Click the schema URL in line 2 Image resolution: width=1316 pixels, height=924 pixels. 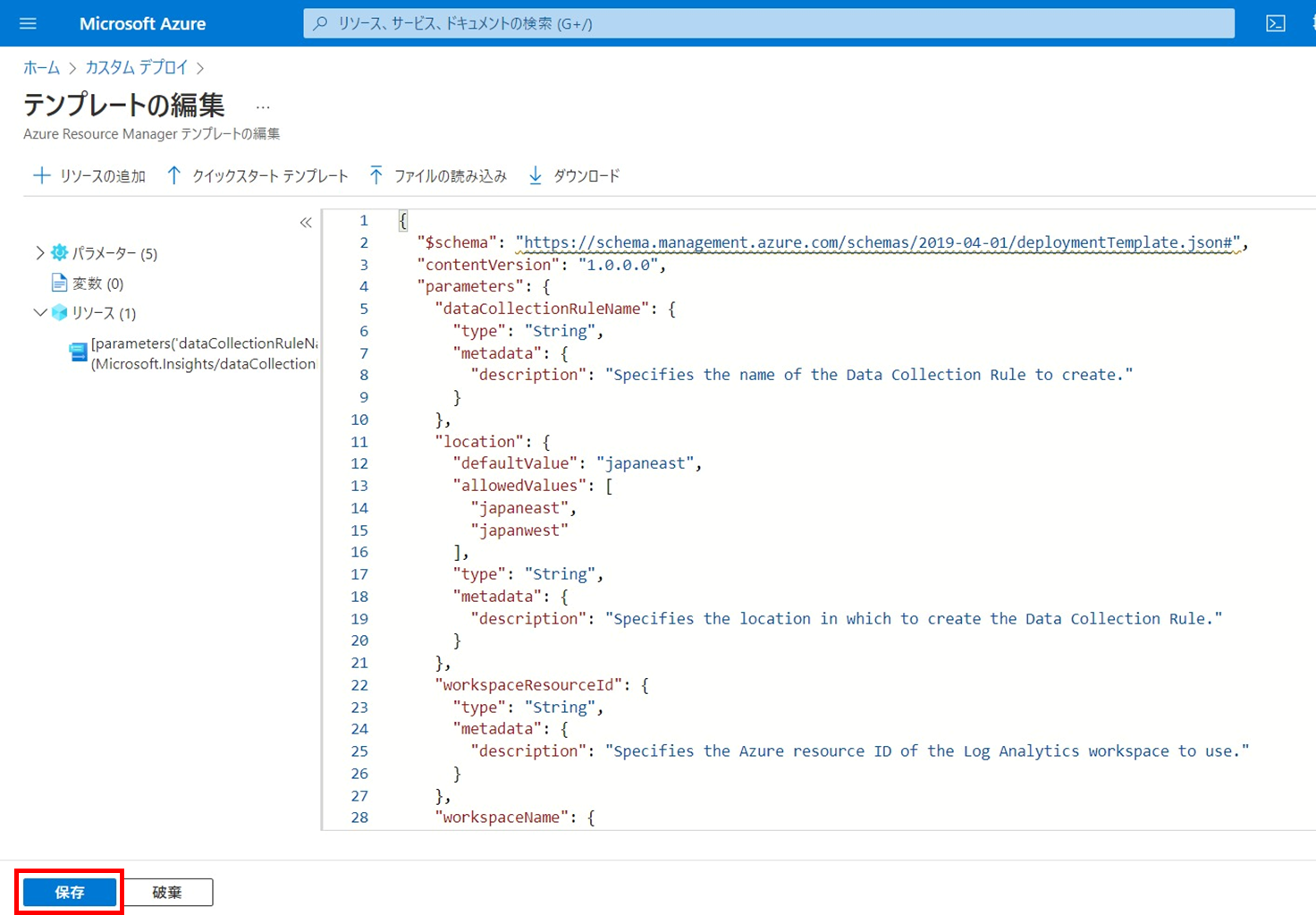click(878, 242)
